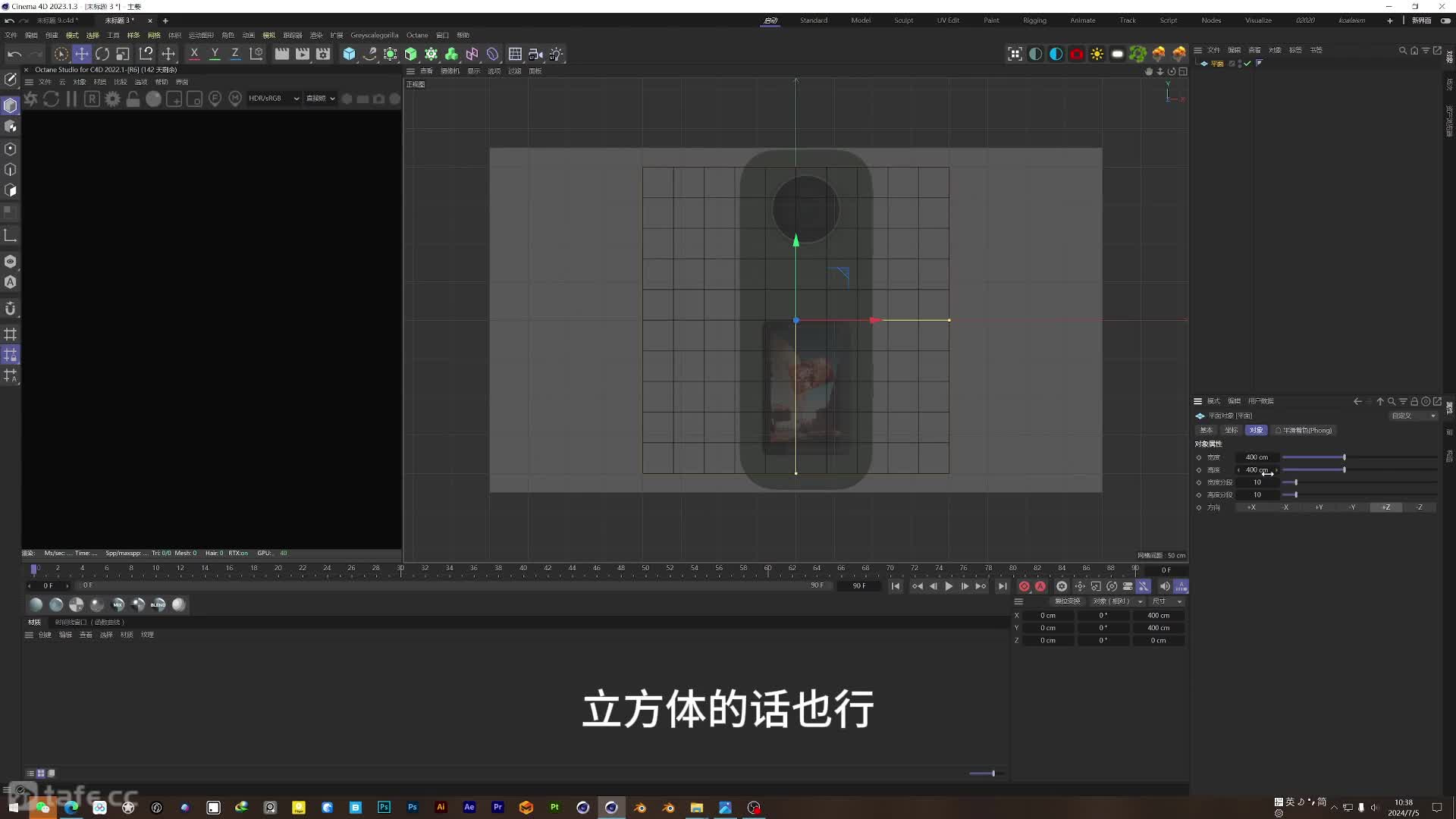The width and height of the screenshot is (1456, 819).
Task: Select the first material ball thumbnail
Action: coord(36,604)
